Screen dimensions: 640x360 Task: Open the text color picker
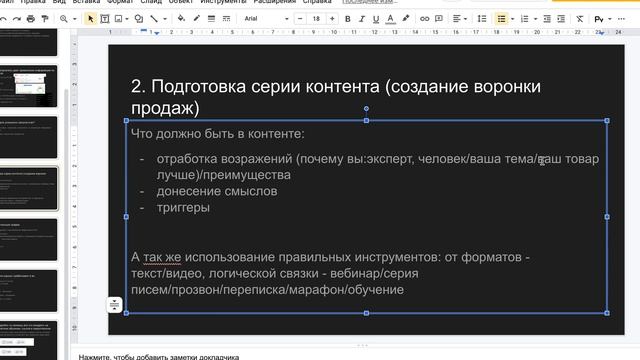[x=391, y=19]
